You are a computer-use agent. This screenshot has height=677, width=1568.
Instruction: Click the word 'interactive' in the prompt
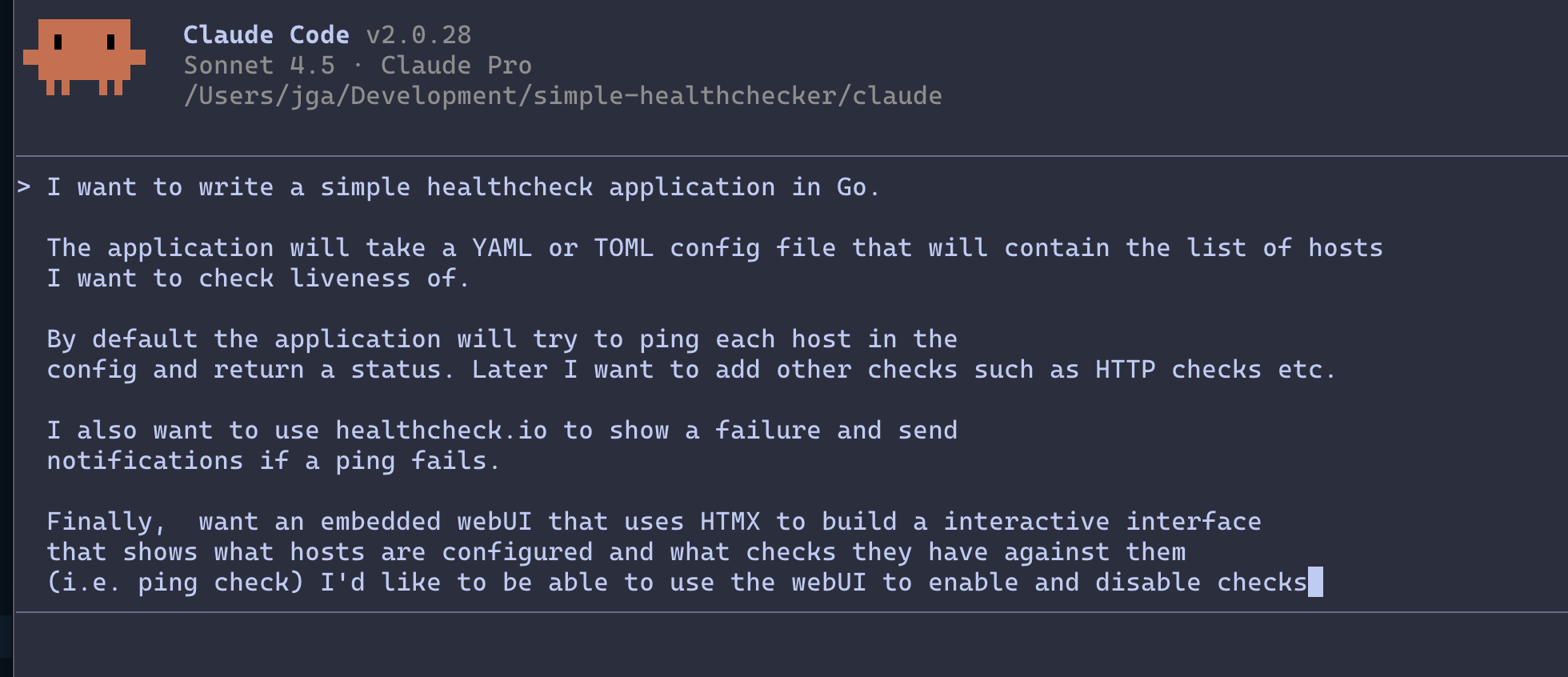[1026, 522]
